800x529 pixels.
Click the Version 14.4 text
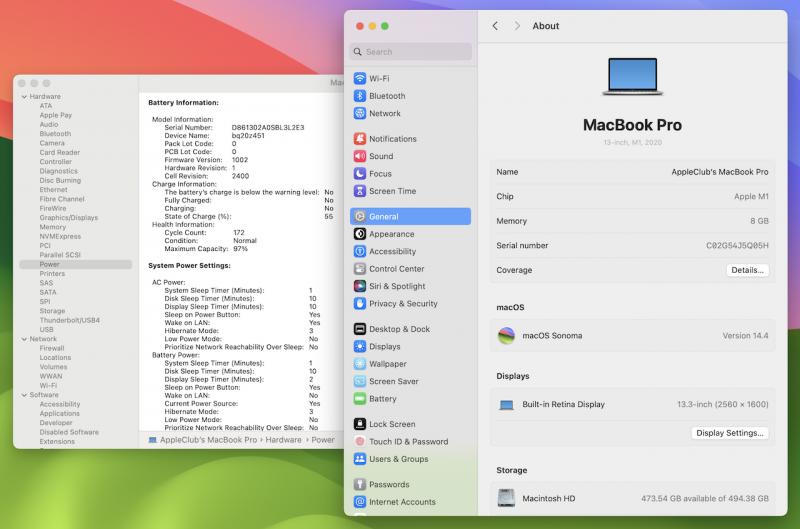(745, 336)
